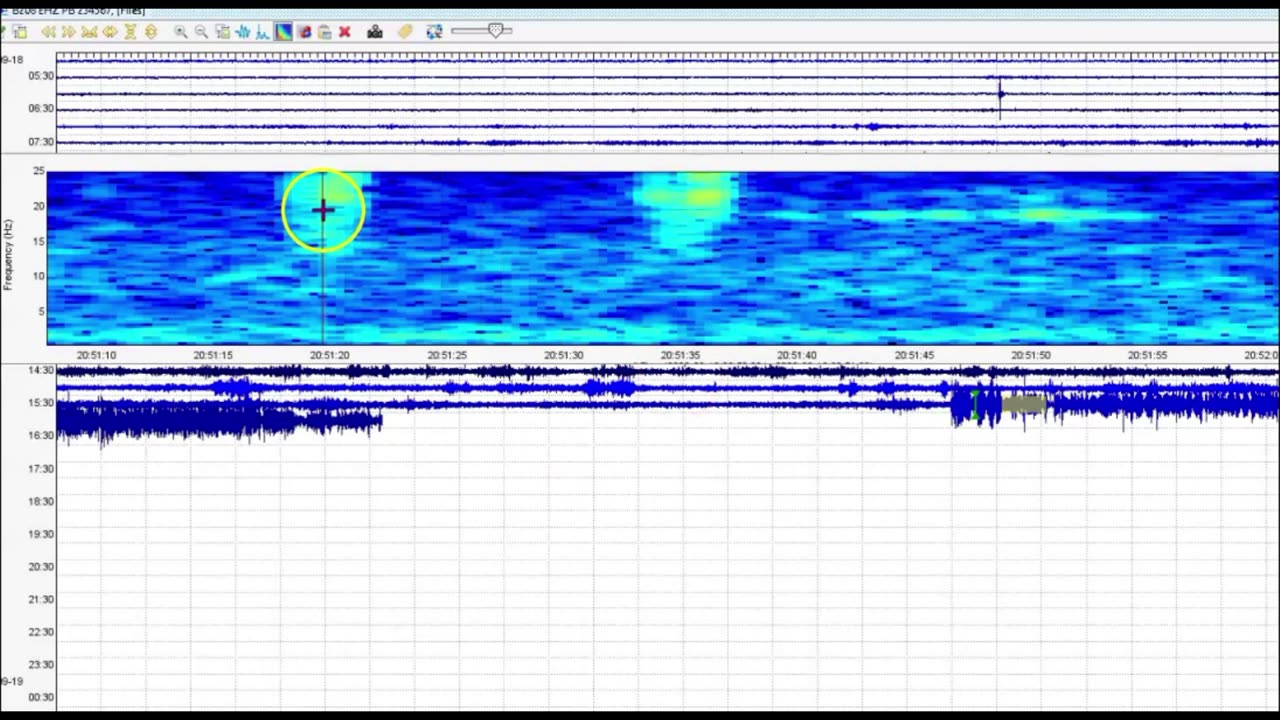Image resolution: width=1280 pixels, height=720 pixels.
Task: Click the 05:30 helicorder trace row
Action: click(667, 77)
